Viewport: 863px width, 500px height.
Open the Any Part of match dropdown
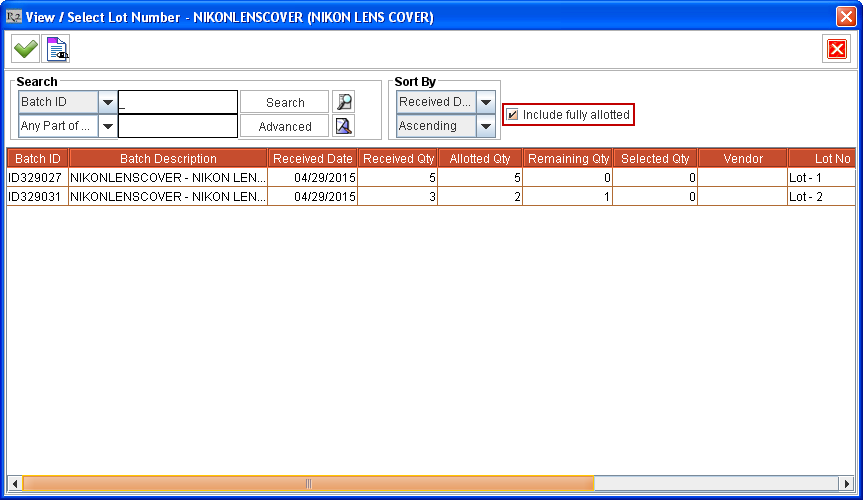[107, 126]
